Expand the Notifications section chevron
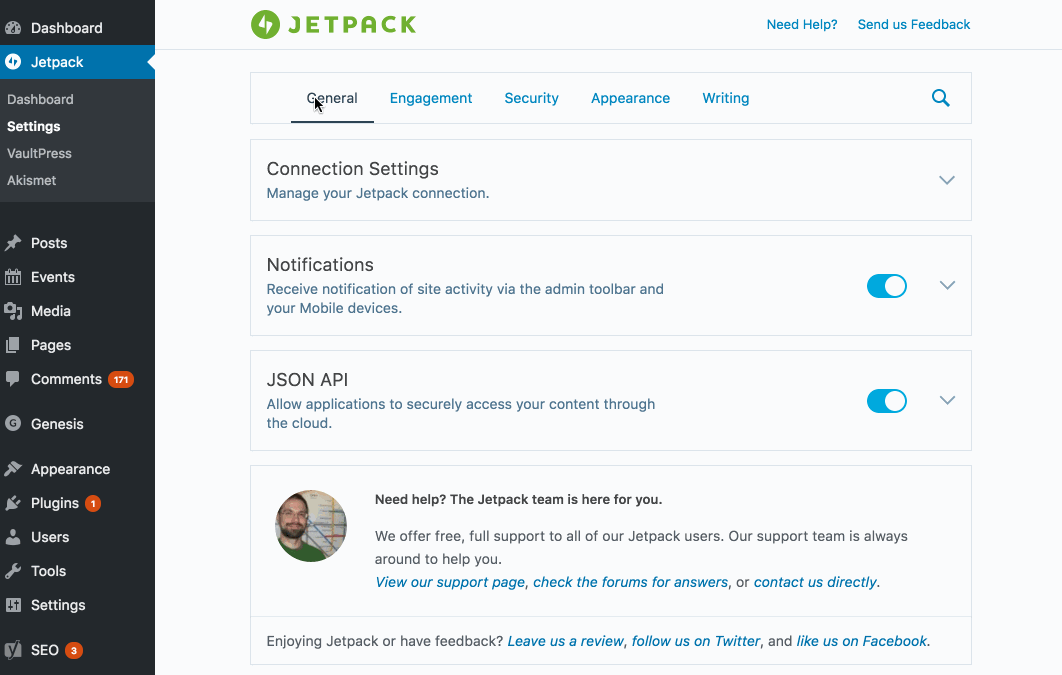 point(947,285)
